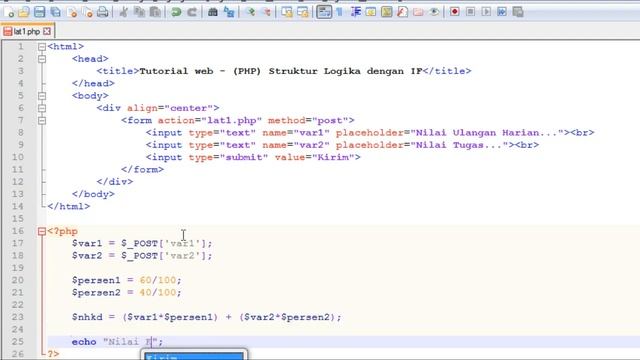Select the lat1.php document tab

point(27,31)
